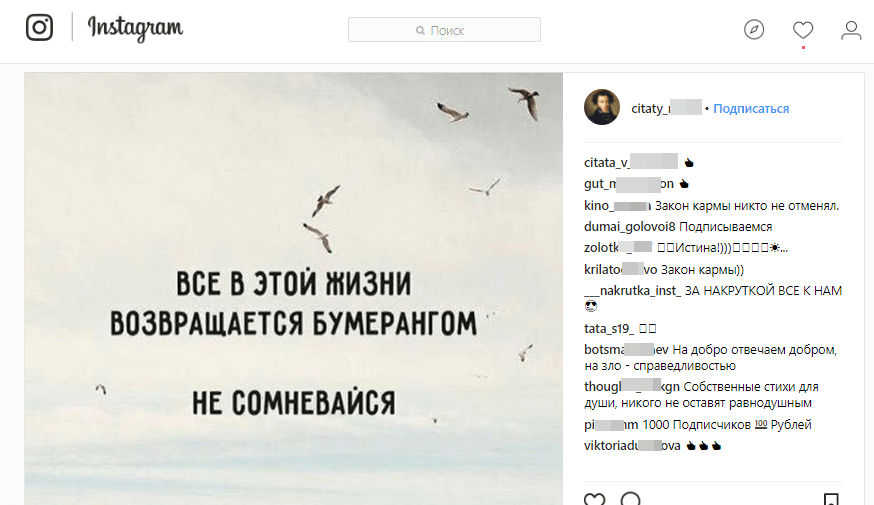Open the activity heart icon in header
Image resolution: width=874 pixels, height=505 pixels.
[x=803, y=30]
